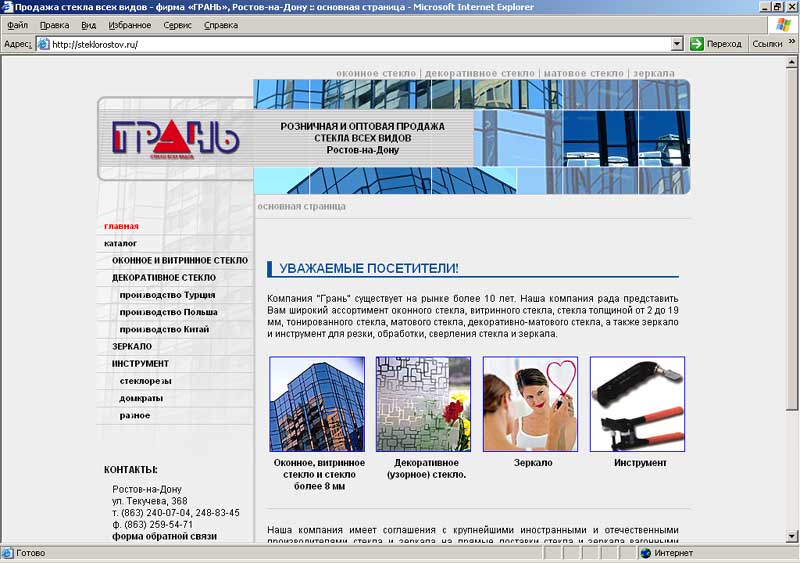
Task: Open the Справка menu
Action: pos(220,25)
